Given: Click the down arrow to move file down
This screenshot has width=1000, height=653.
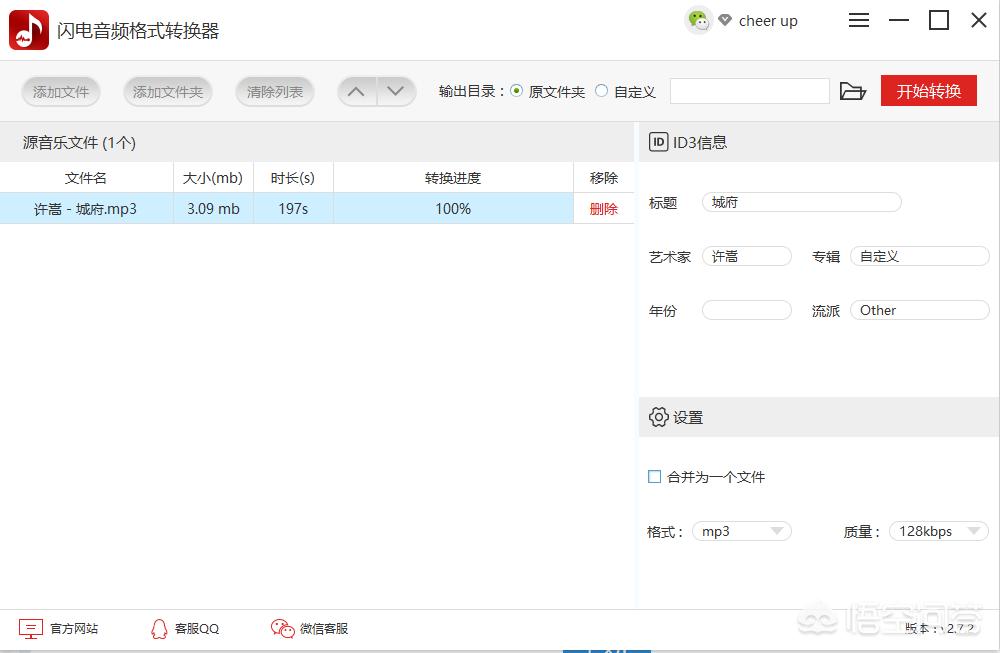Looking at the screenshot, I should click(x=396, y=92).
